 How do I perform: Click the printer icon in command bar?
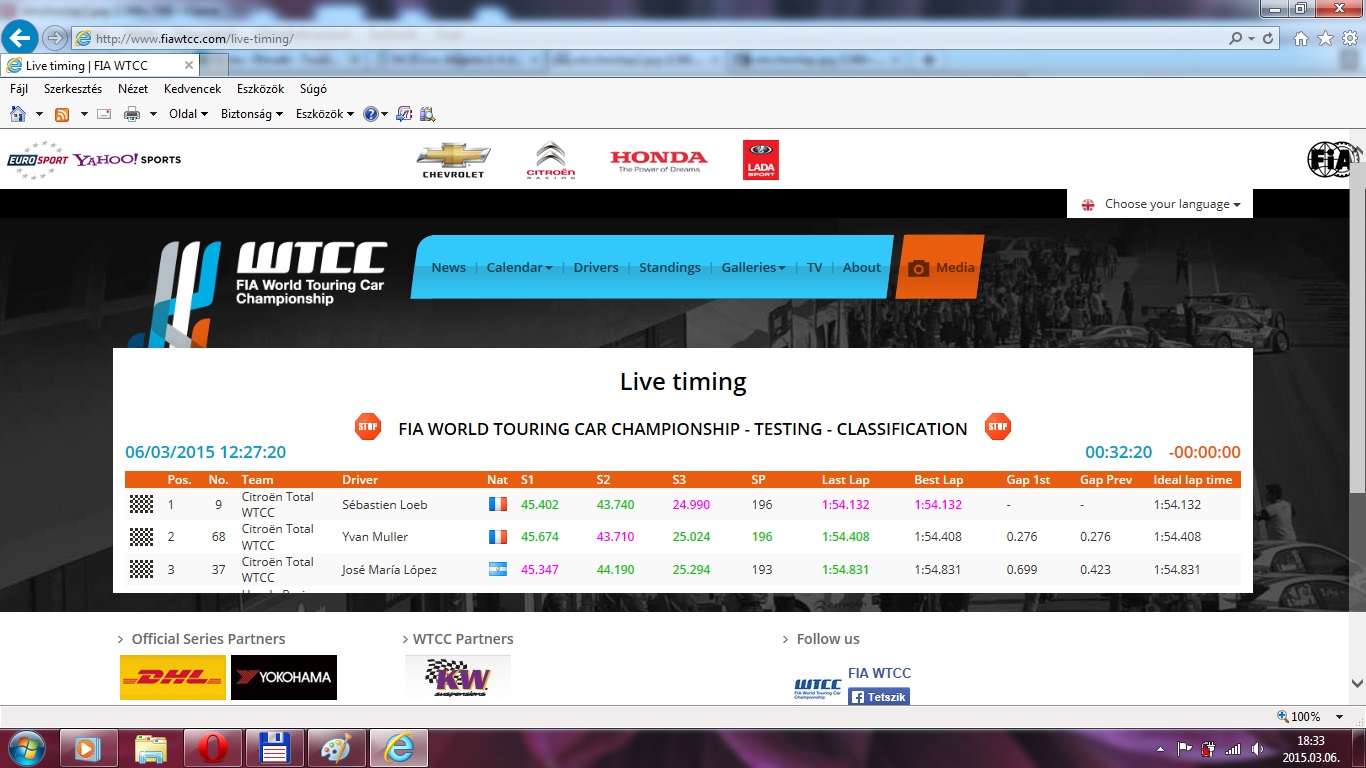coord(131,114)
